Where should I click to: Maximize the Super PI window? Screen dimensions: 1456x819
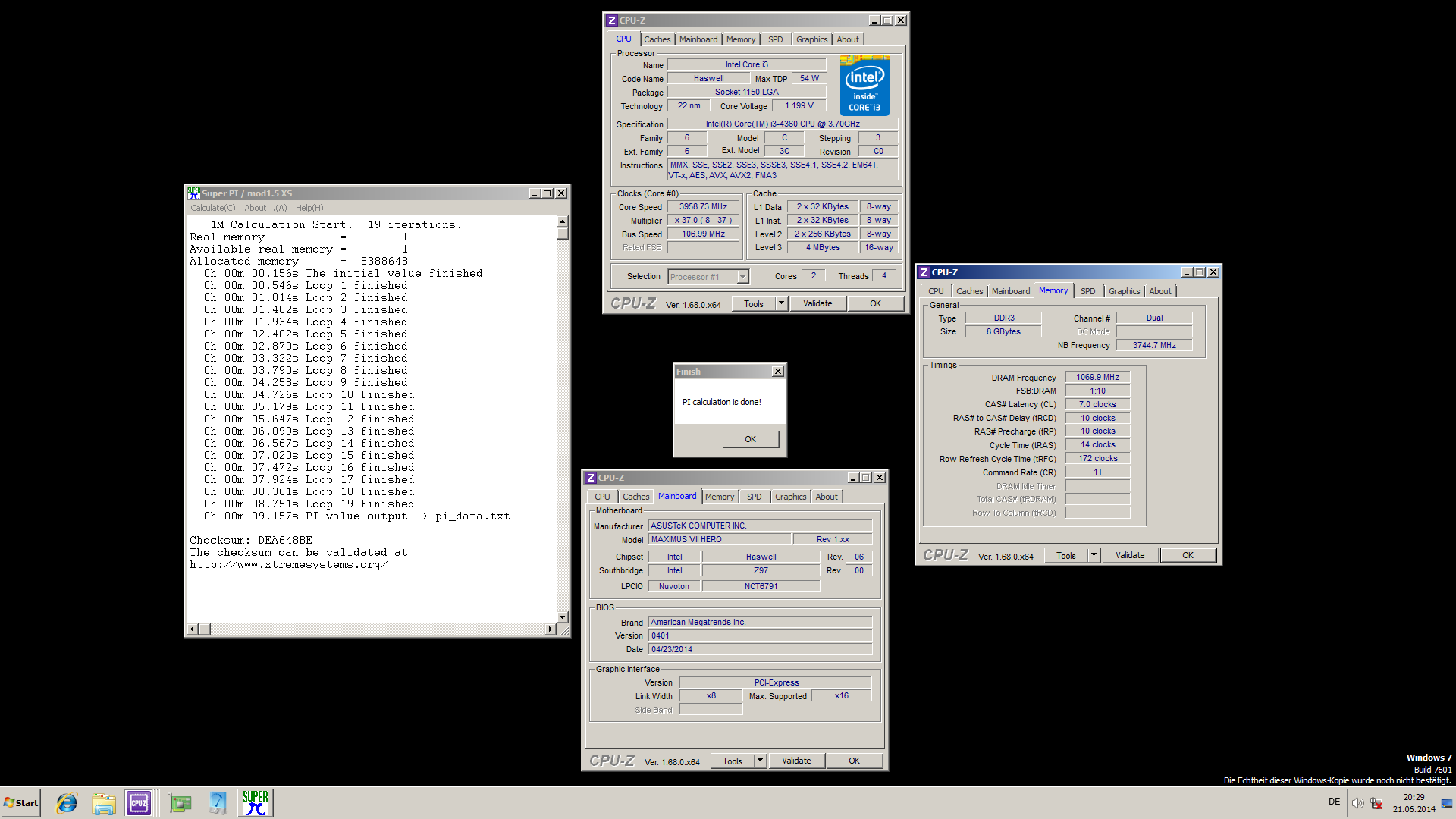pyautogui.click(x=548, y=193)
